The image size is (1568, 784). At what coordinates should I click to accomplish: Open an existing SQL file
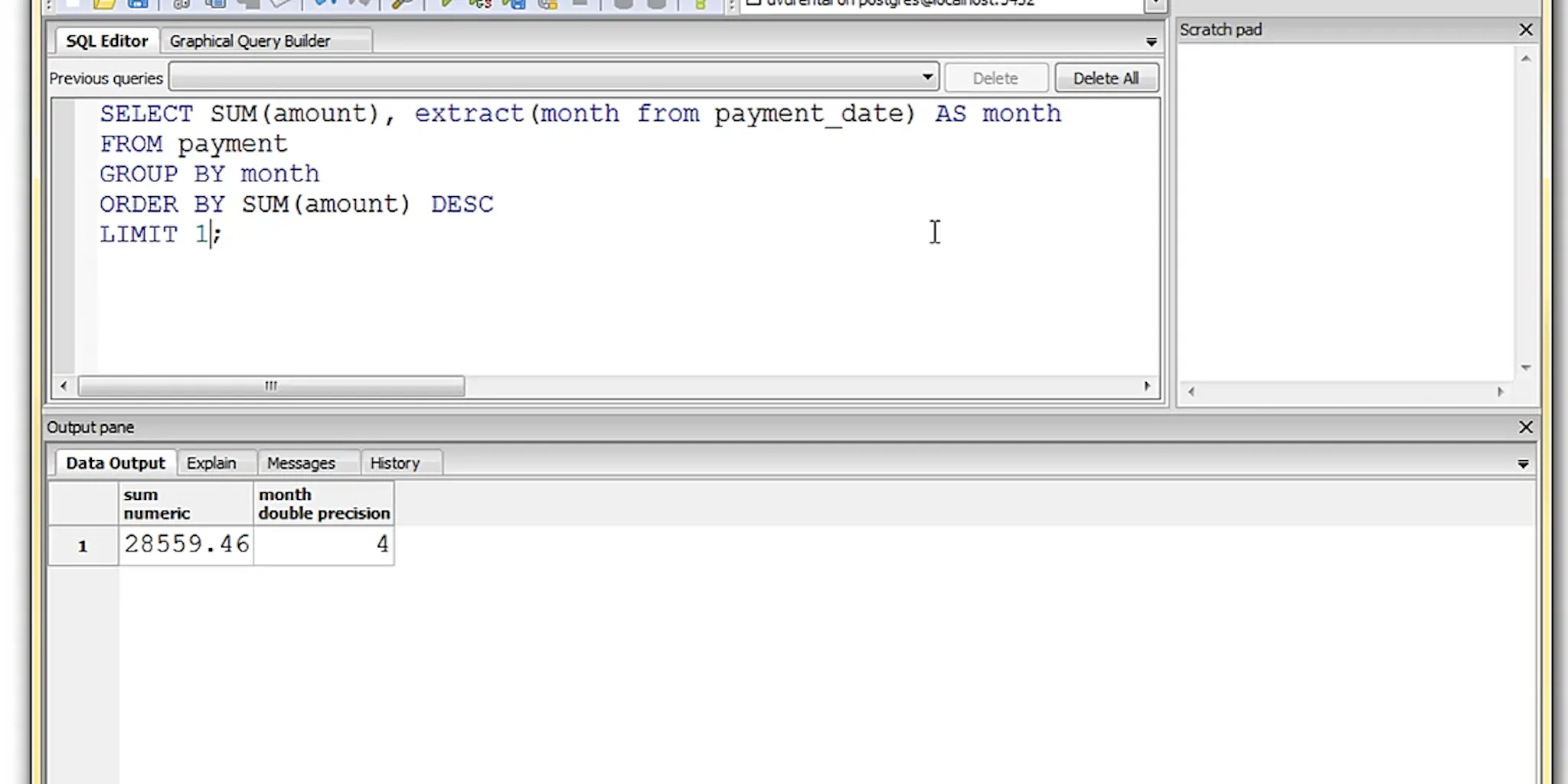tap(105, 5)
